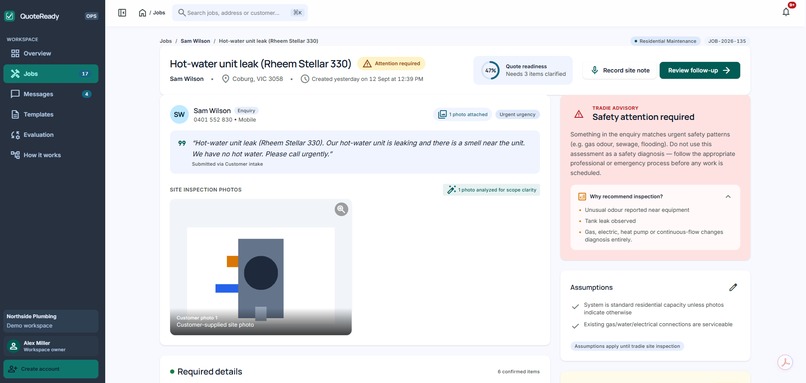This screenshot has height=383, width=806.
Task: Click the Required details heading
Action: pyautogui.click(x=210, y=372)
